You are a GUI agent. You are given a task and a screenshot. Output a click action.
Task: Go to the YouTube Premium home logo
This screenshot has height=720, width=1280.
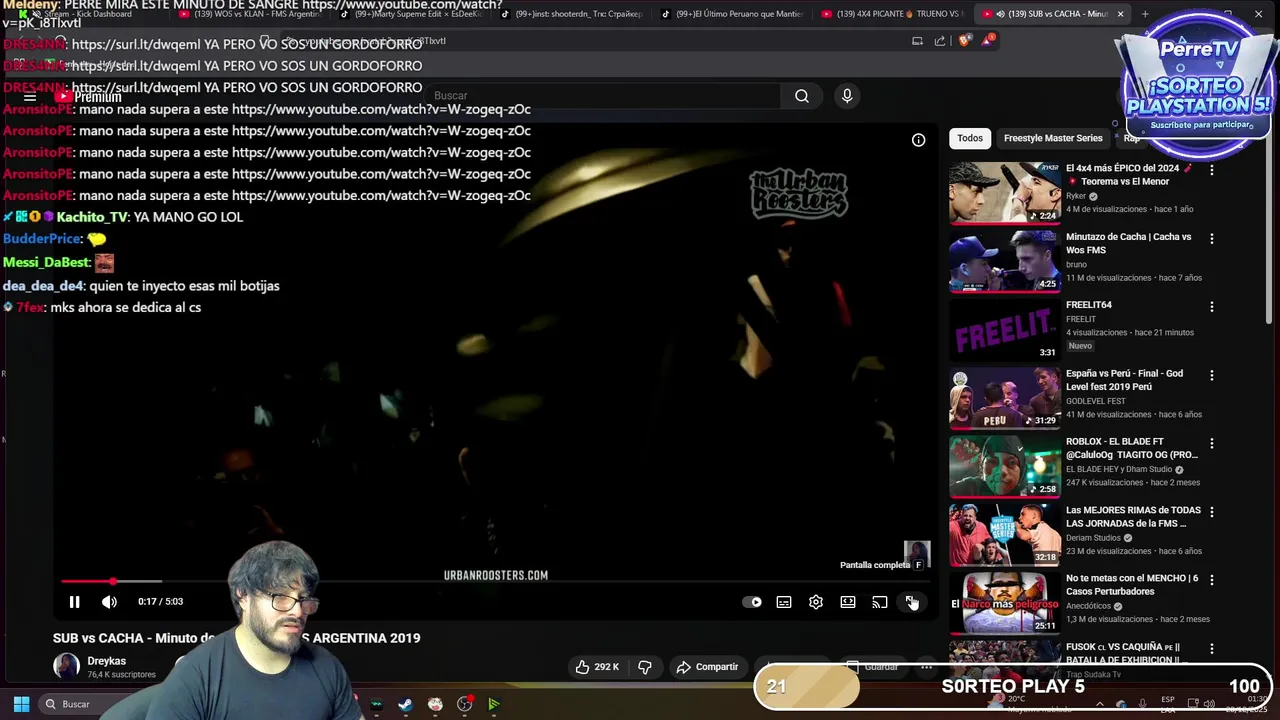pos(88,97)
